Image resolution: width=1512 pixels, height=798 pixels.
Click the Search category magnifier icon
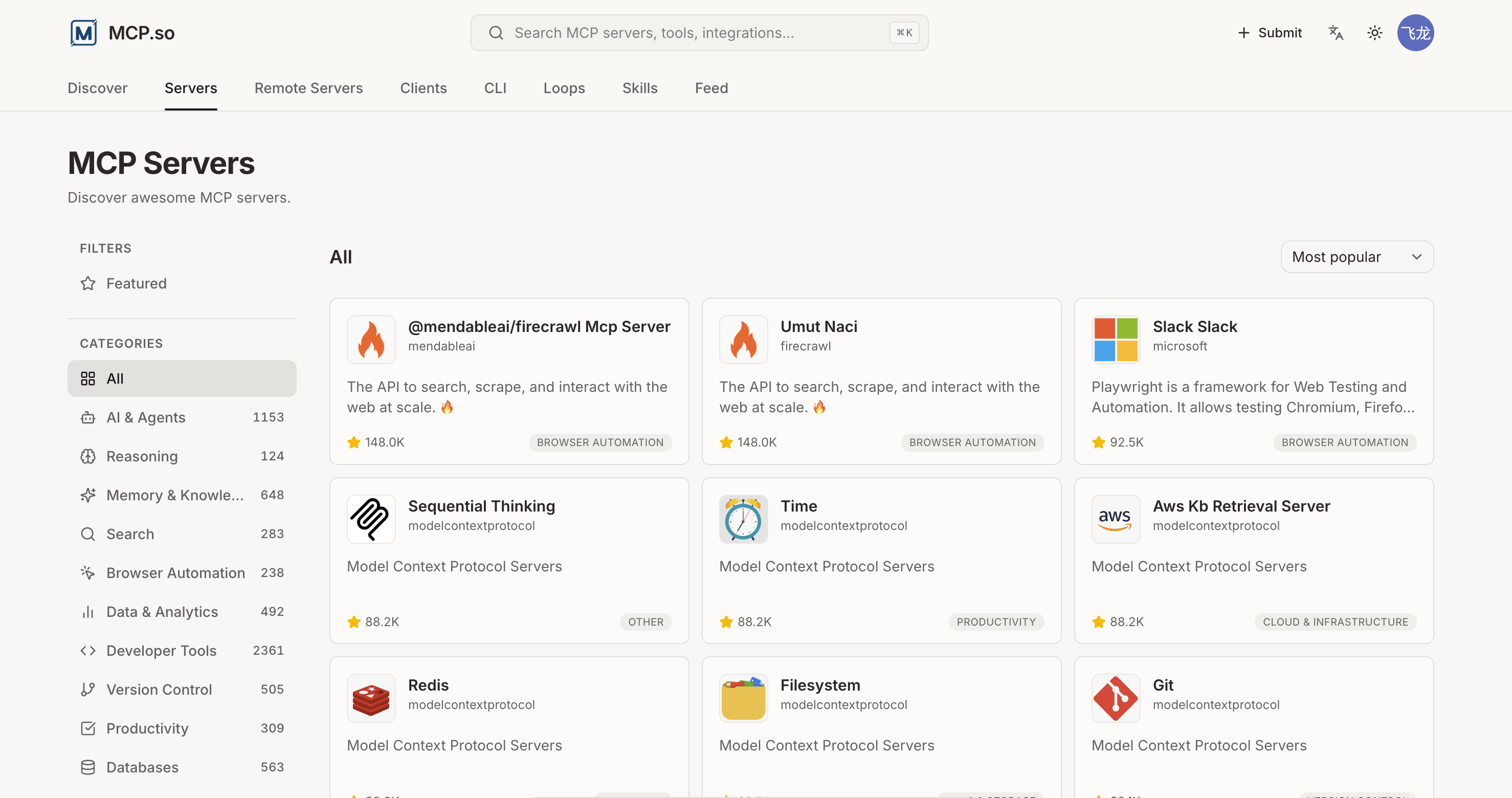tap(88, 534)
